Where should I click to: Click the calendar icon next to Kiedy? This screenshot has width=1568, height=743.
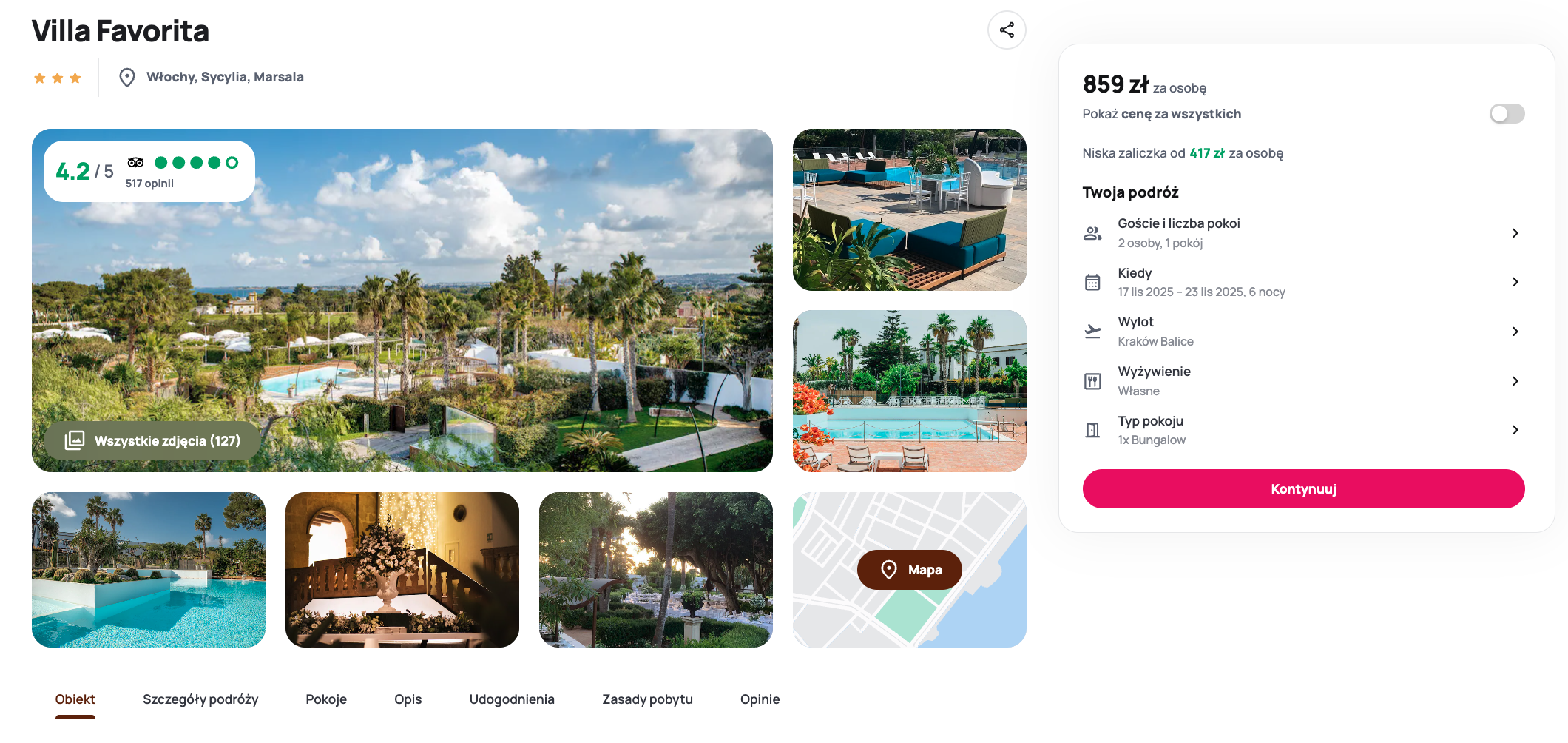(1092, 282)
